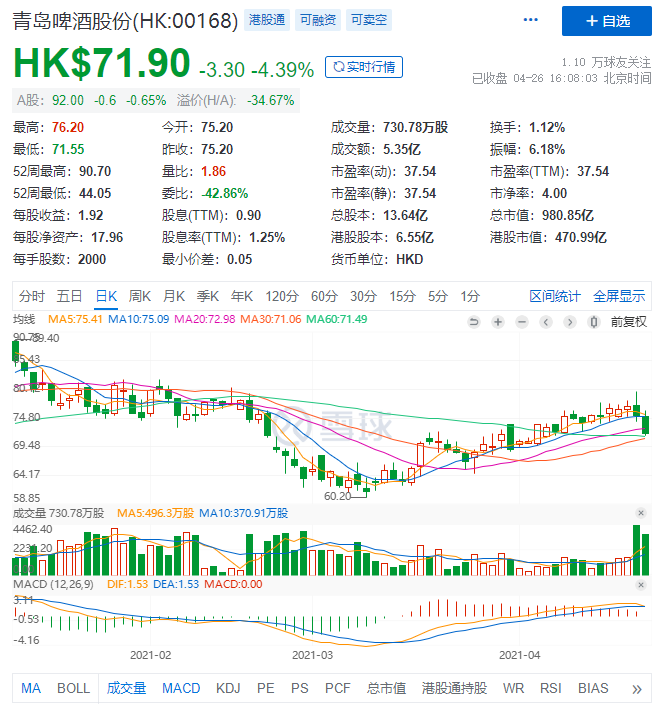
Task: Click the 52周最高 90.70 value
Action: tap(95, 171)
